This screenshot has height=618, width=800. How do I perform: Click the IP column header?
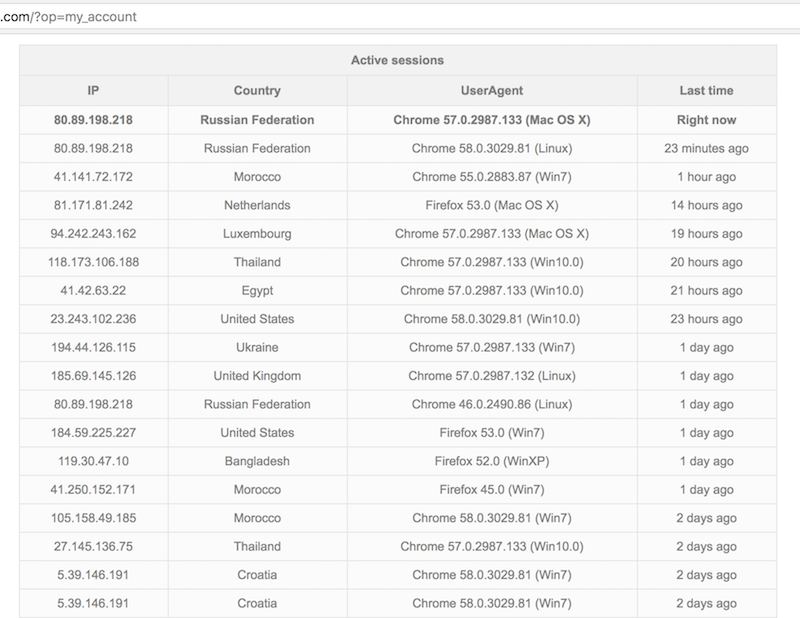(x=93, y=90)
